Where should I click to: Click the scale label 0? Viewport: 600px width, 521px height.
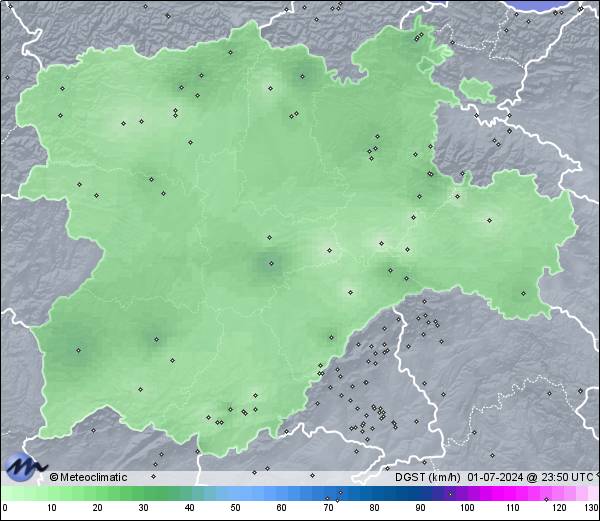pyautogui.click(x=5, y=508)
